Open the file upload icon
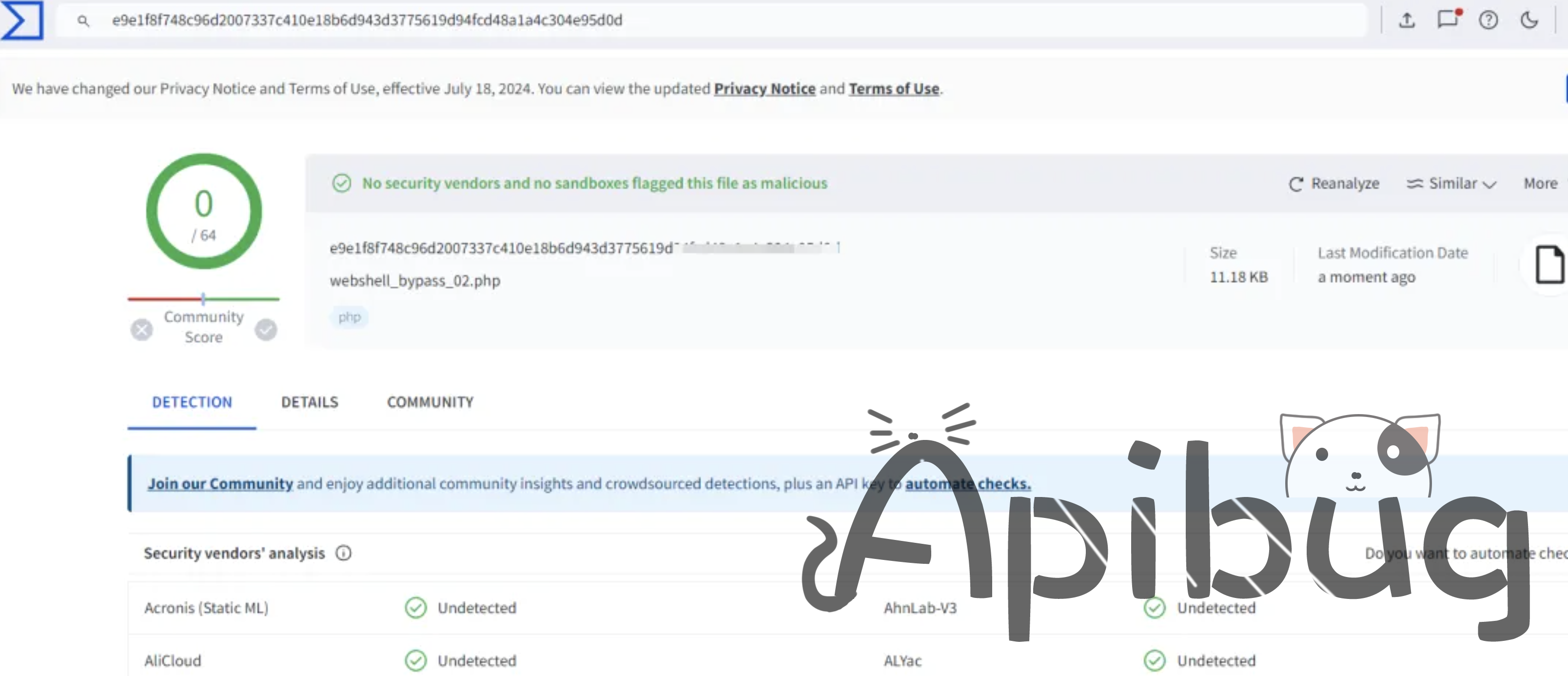This screenshot has width=1568, height=676. pyautogui.click(x=1407, y=20)
